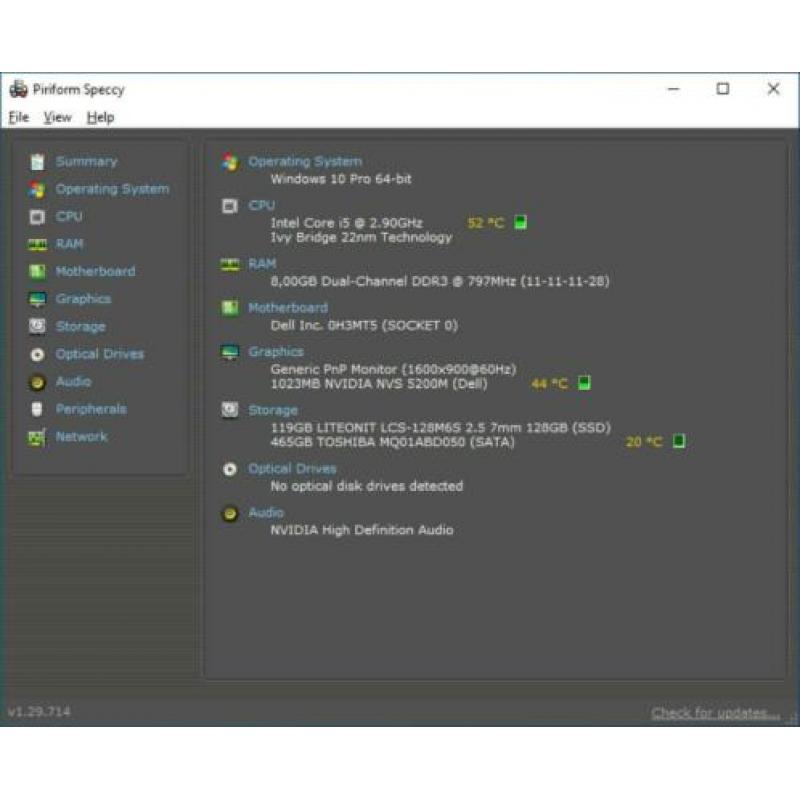The height and width of the screenshot is (800, 800).
Task: Click the Check for updates link
Action: 715,713
